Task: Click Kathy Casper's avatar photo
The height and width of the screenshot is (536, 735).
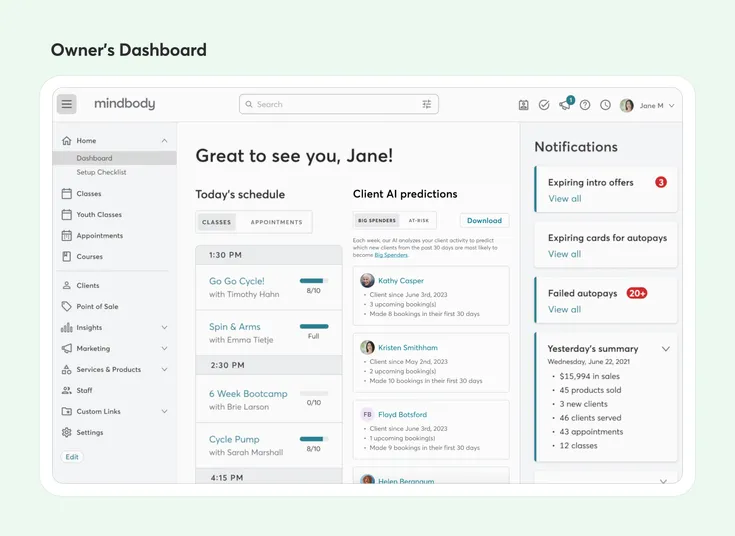Action: (367, 280)
